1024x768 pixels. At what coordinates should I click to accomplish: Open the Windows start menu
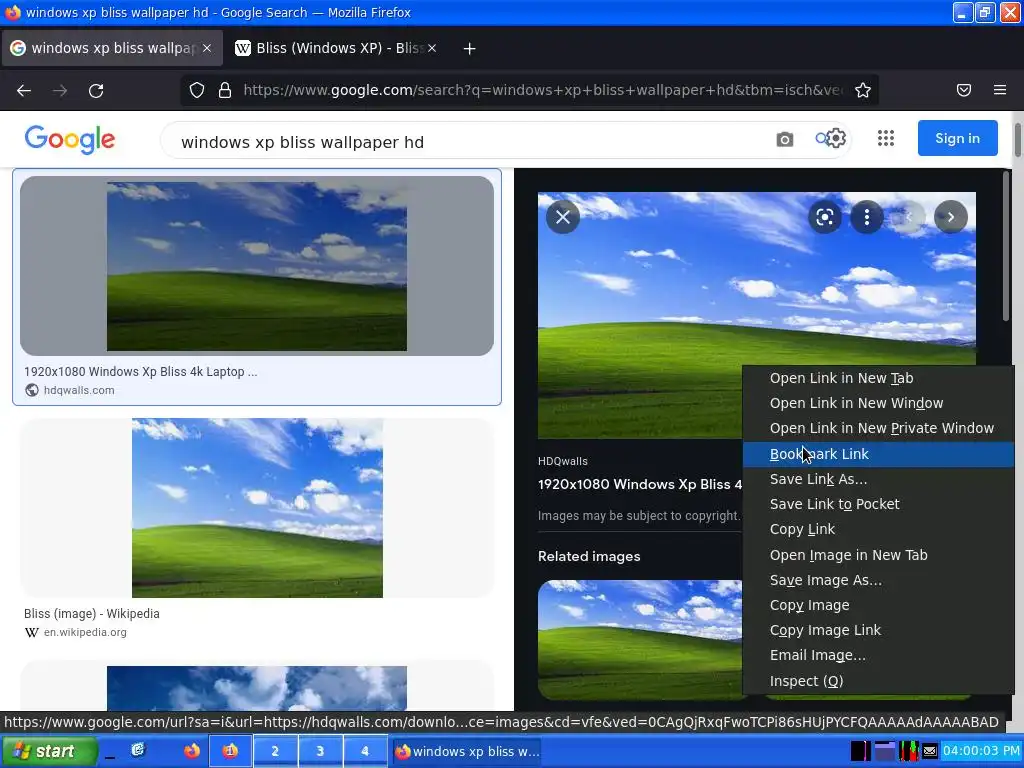click(x=49, y=751)
